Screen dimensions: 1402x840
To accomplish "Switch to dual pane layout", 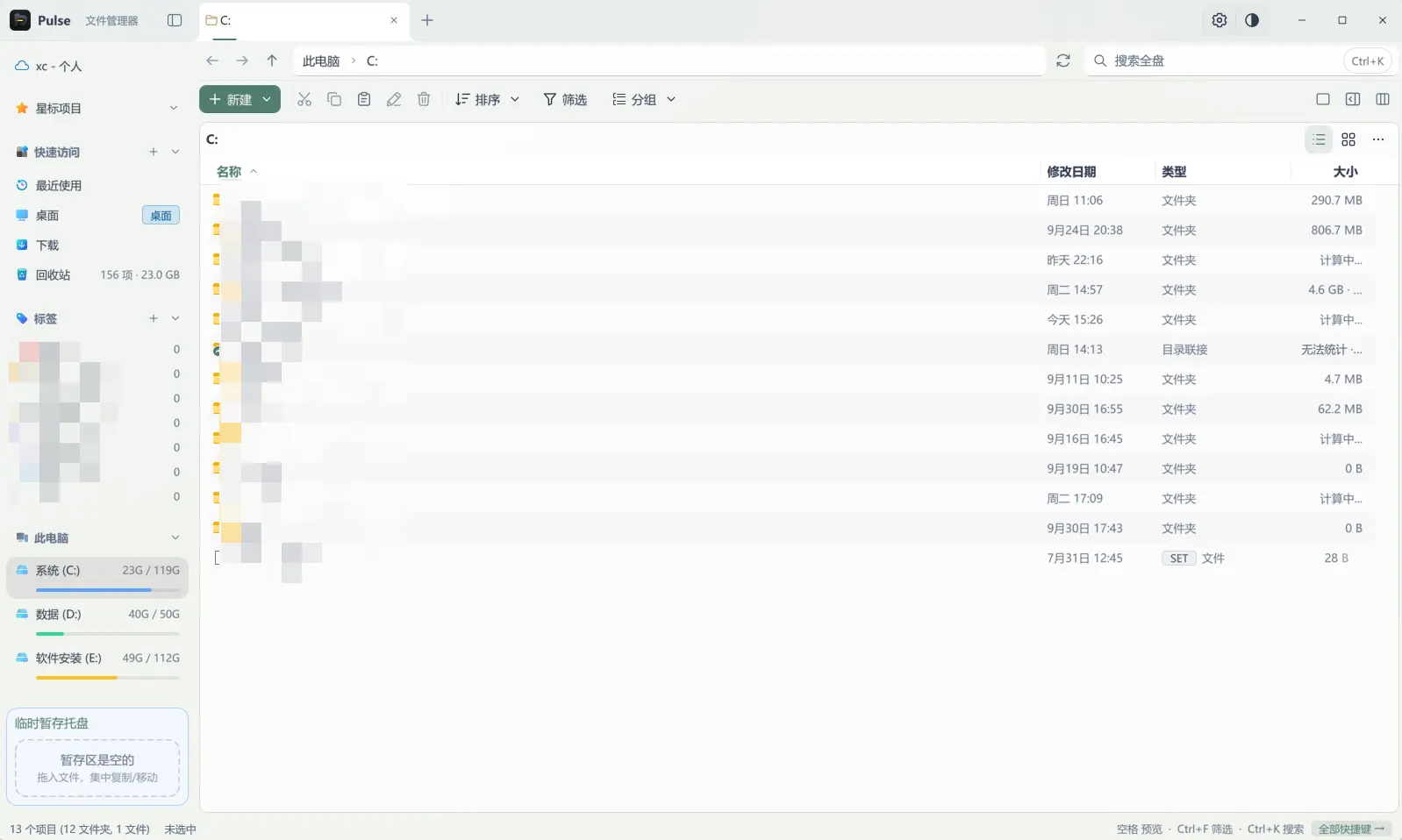I will [1383, 99].
